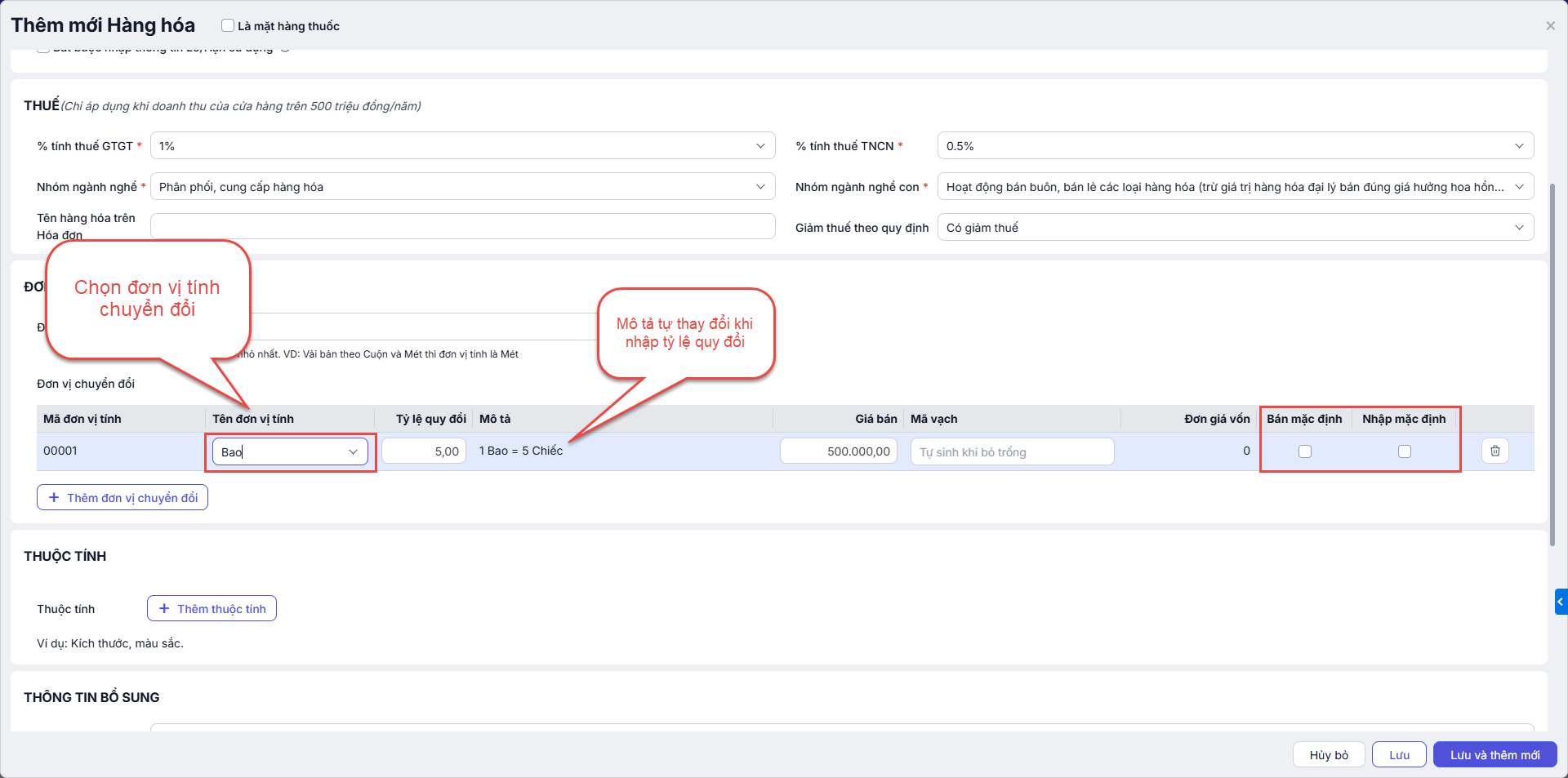Click the Đơn giá vốn value 0
The width and height of the screenshot is (1568, 778).
click(x=1246, y=451)
